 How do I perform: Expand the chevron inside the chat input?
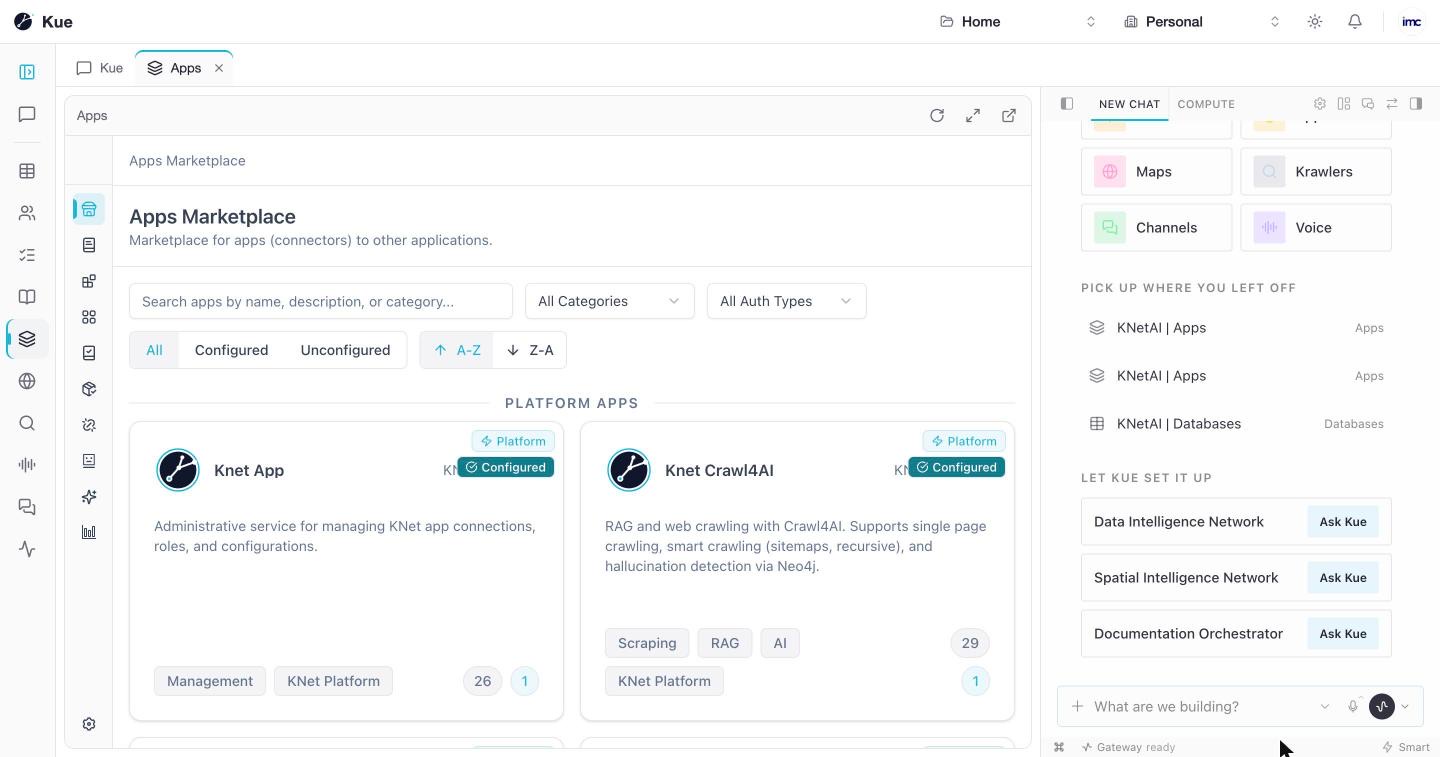coord(1325,706)
